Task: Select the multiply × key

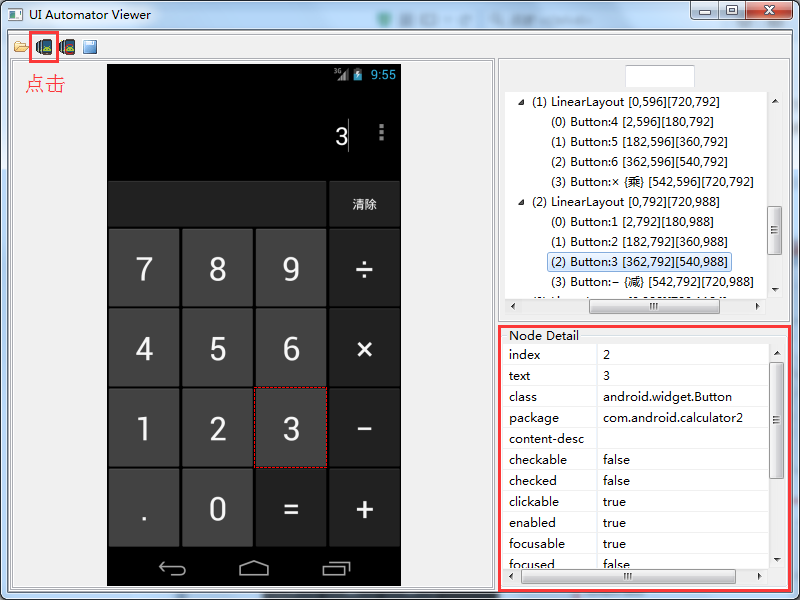Action: [x=364, y=348]
